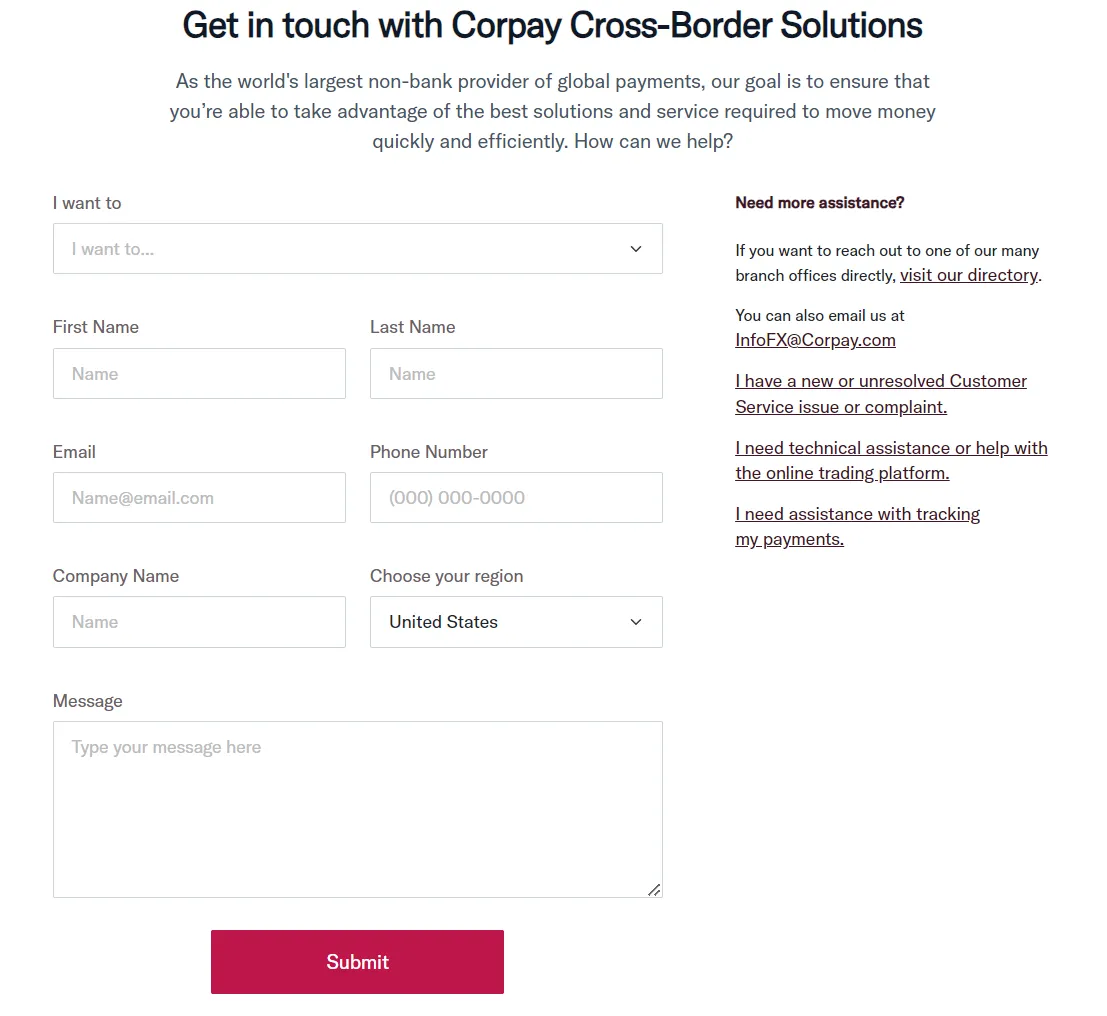Focus the First Name input field
This screenshot has width=1107, height=1016.
click(199, 373)
